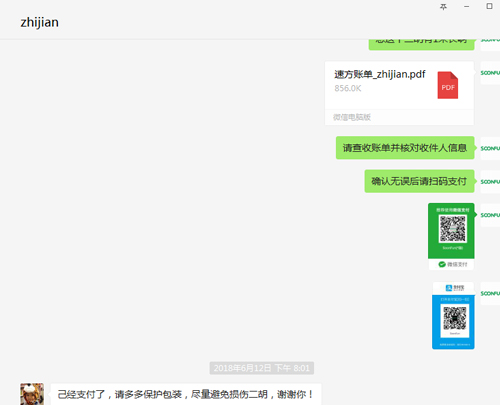This screenshot has height=405, width=500.
Task: Select the message 请查收账单并核对收件人信息
Action: coord(405,148)
